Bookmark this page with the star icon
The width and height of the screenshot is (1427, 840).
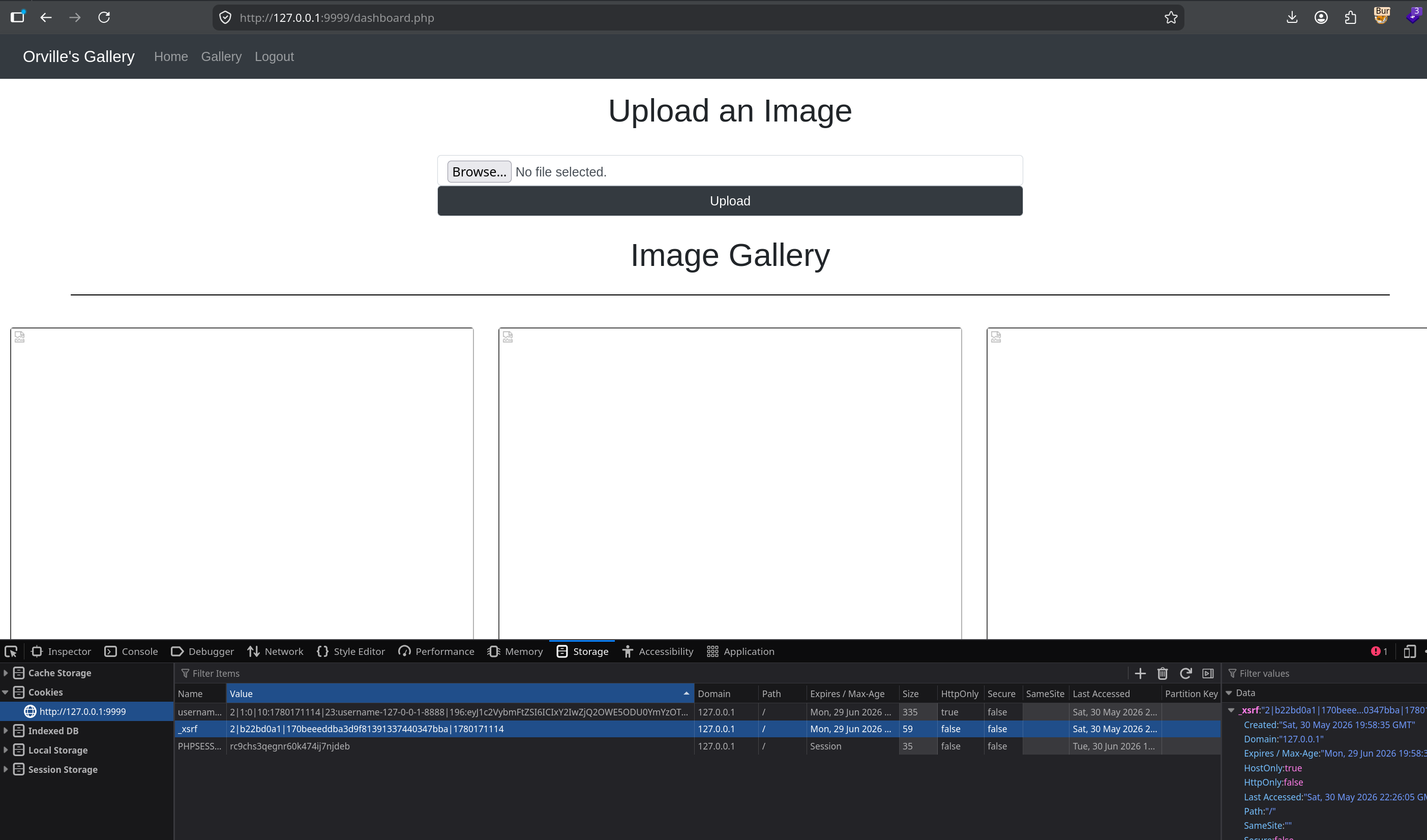point(1171,18)
